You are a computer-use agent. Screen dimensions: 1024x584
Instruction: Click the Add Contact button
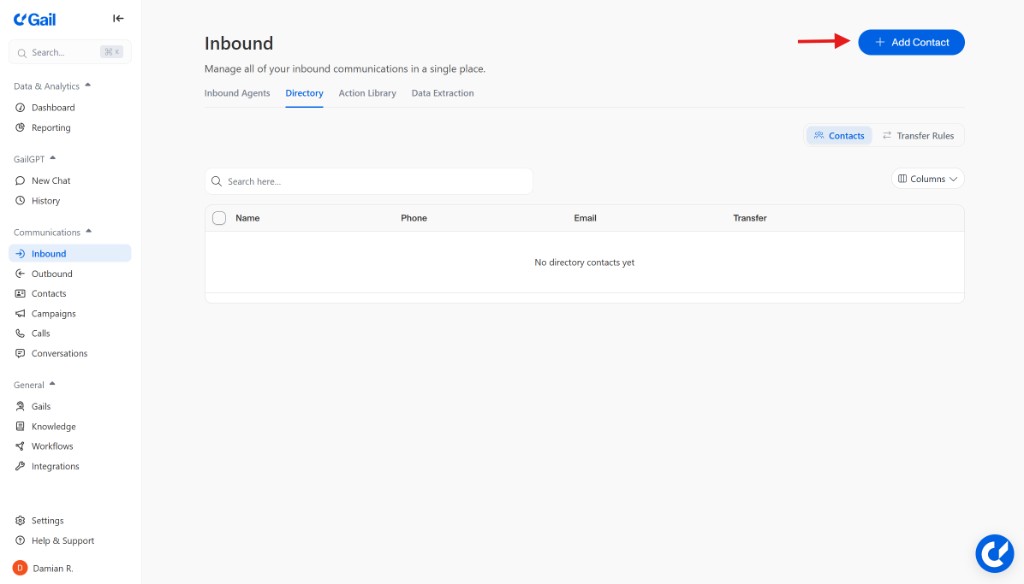[x=911, y=42]
